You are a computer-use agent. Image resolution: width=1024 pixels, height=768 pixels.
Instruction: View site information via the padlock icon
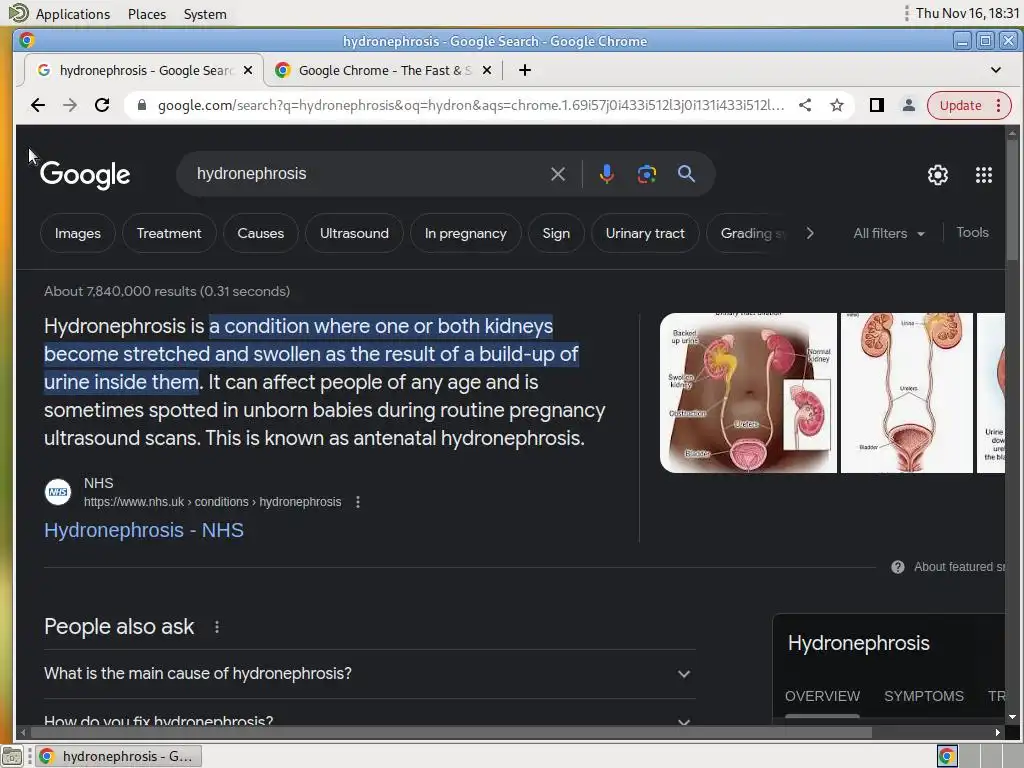[x=142, y=105]
